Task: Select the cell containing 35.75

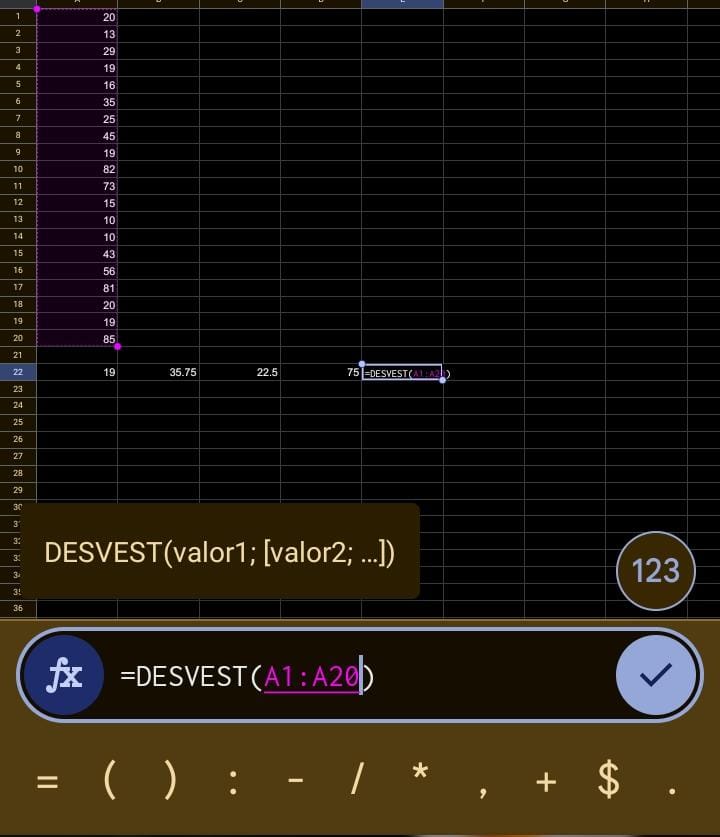Action: pyautogui.click(x=159, y=372)
